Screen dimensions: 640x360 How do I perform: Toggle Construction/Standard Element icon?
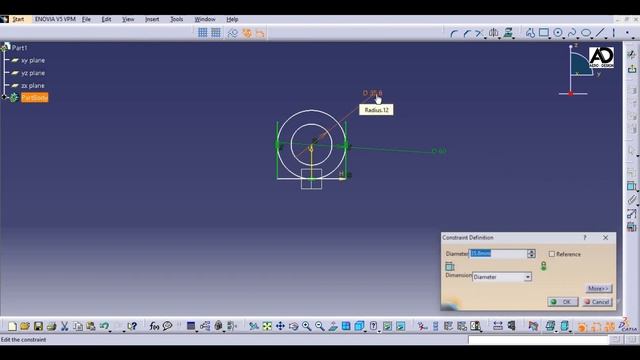pyautogui.click(x=233, y=33)
